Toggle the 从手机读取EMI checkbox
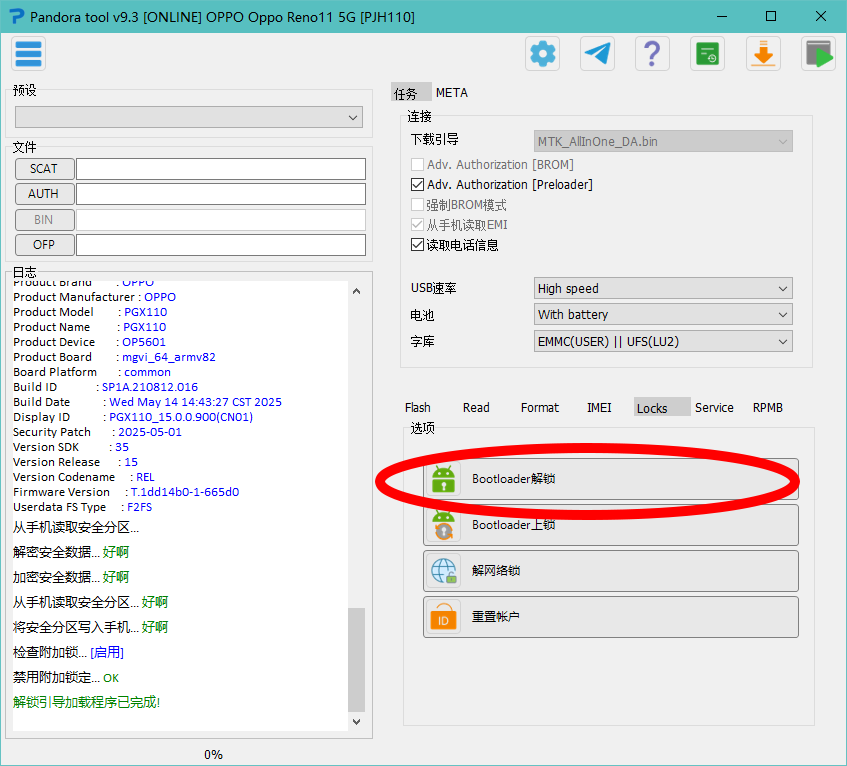Viewport: 847px width, 766px height. (417, 225)
